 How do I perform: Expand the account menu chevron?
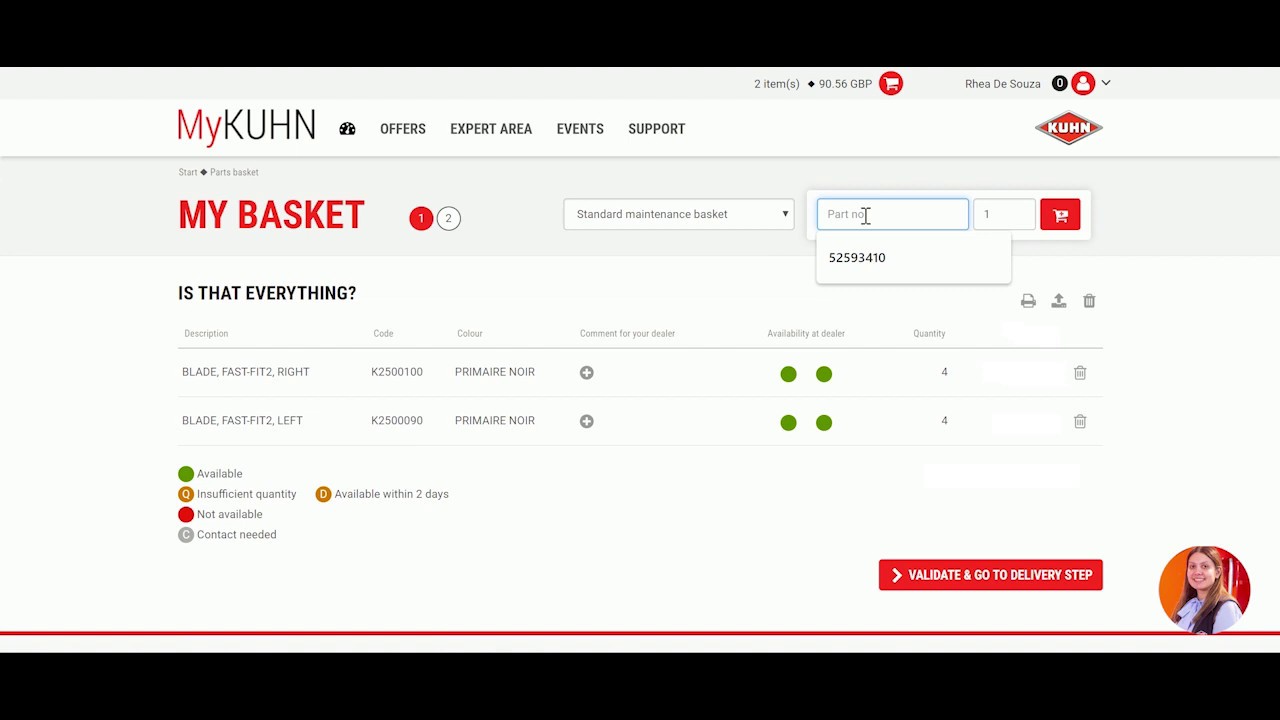[1105, 83]
